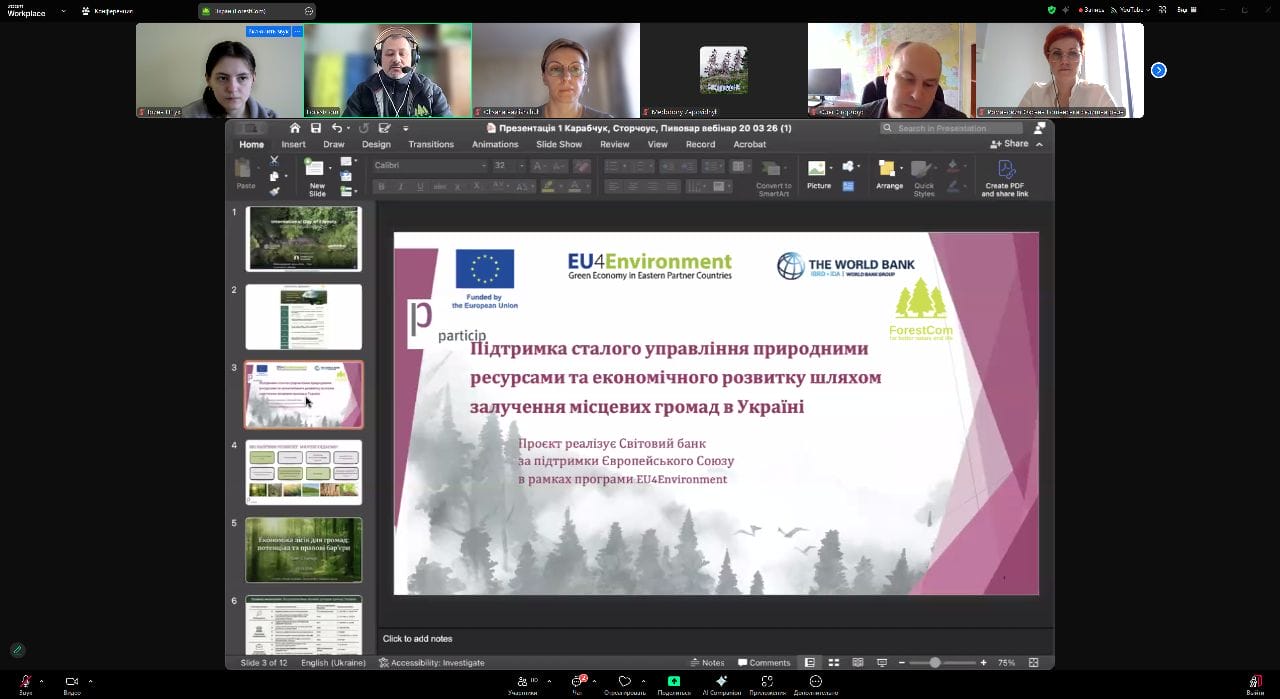The image size is (1280, 699).
Task: Expand Zoom video options arrow
Action: click(90, 681)
